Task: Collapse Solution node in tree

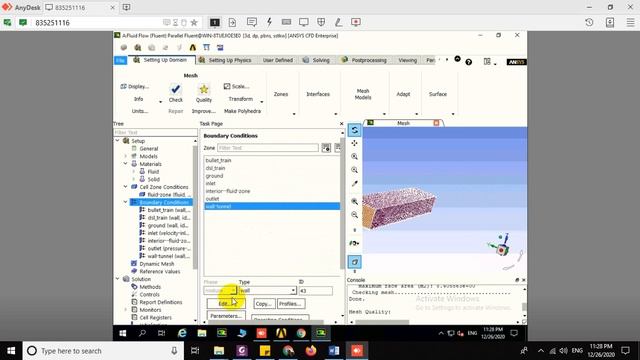Action: click(x=118, y=279)
